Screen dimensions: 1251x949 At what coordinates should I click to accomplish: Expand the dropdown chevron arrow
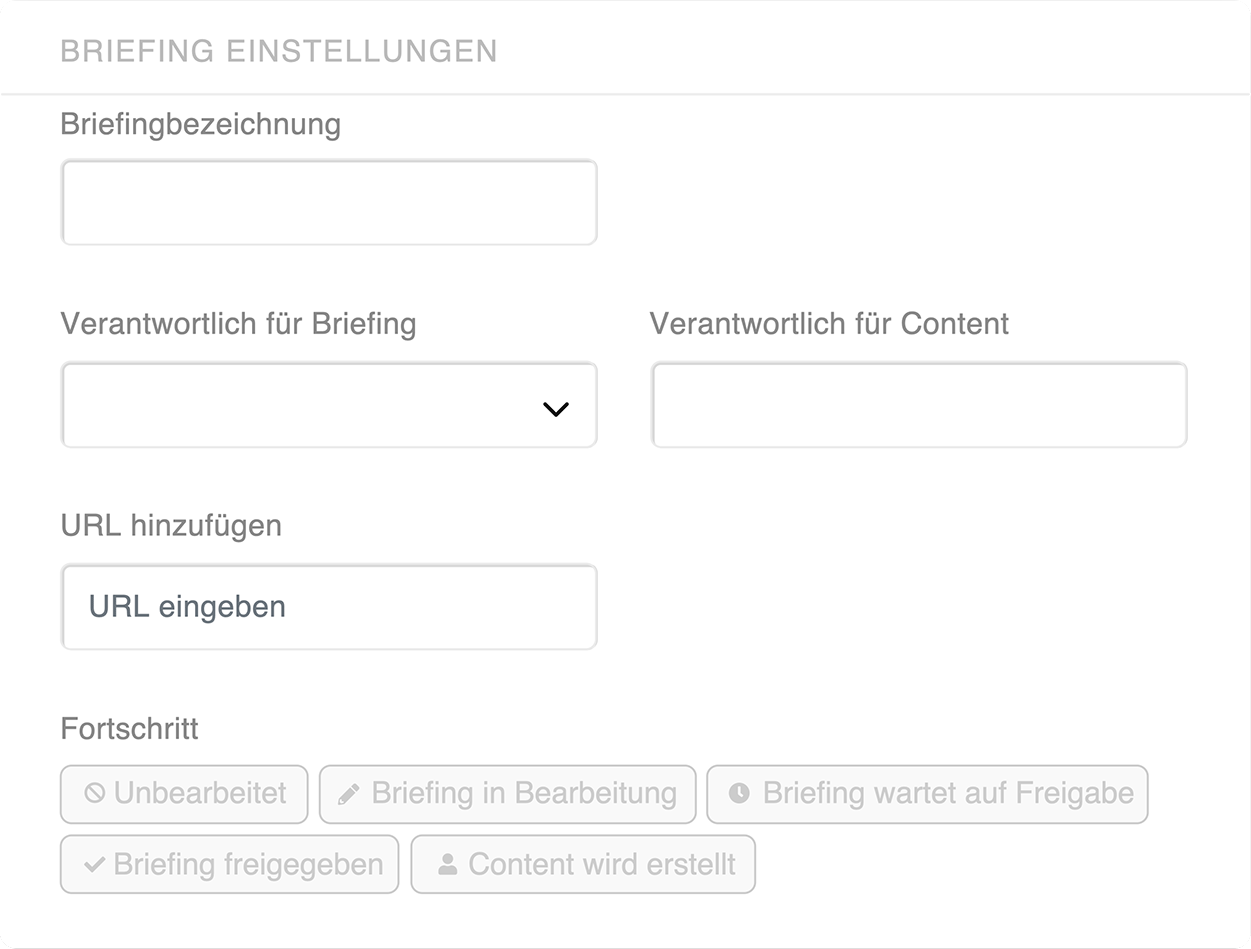coord(555,408)
